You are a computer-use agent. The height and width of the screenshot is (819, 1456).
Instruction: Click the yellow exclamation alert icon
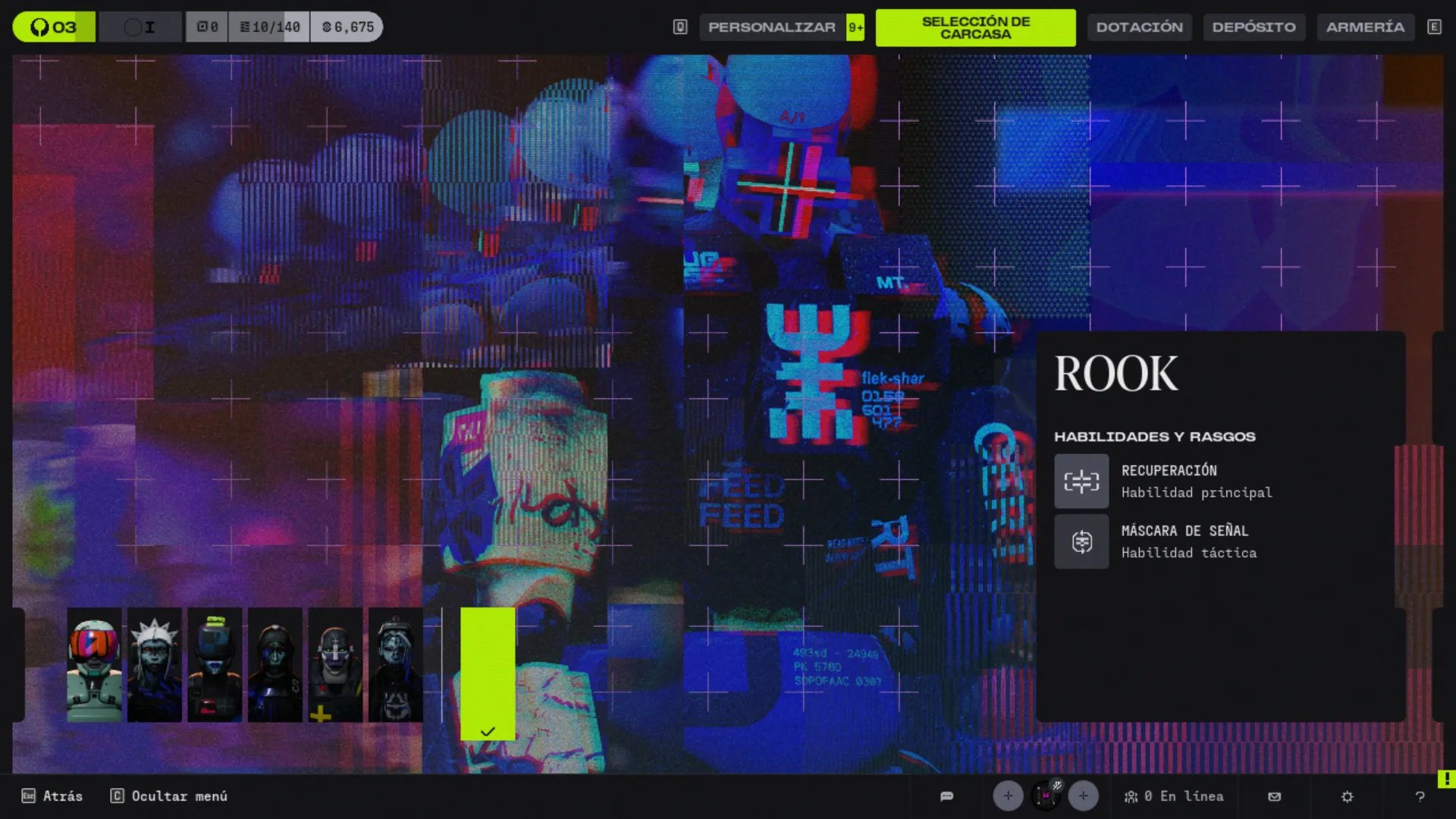click(1446, 779)
